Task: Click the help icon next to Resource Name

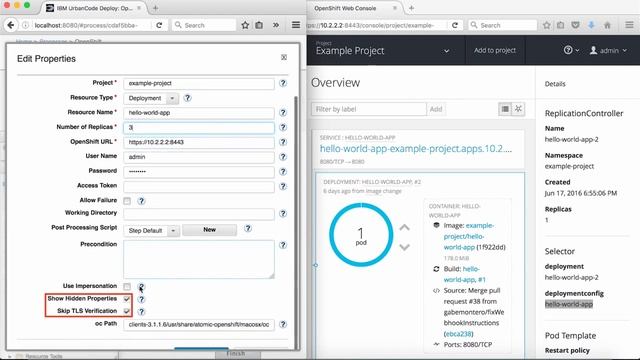Action: click(x=283, y=113)
